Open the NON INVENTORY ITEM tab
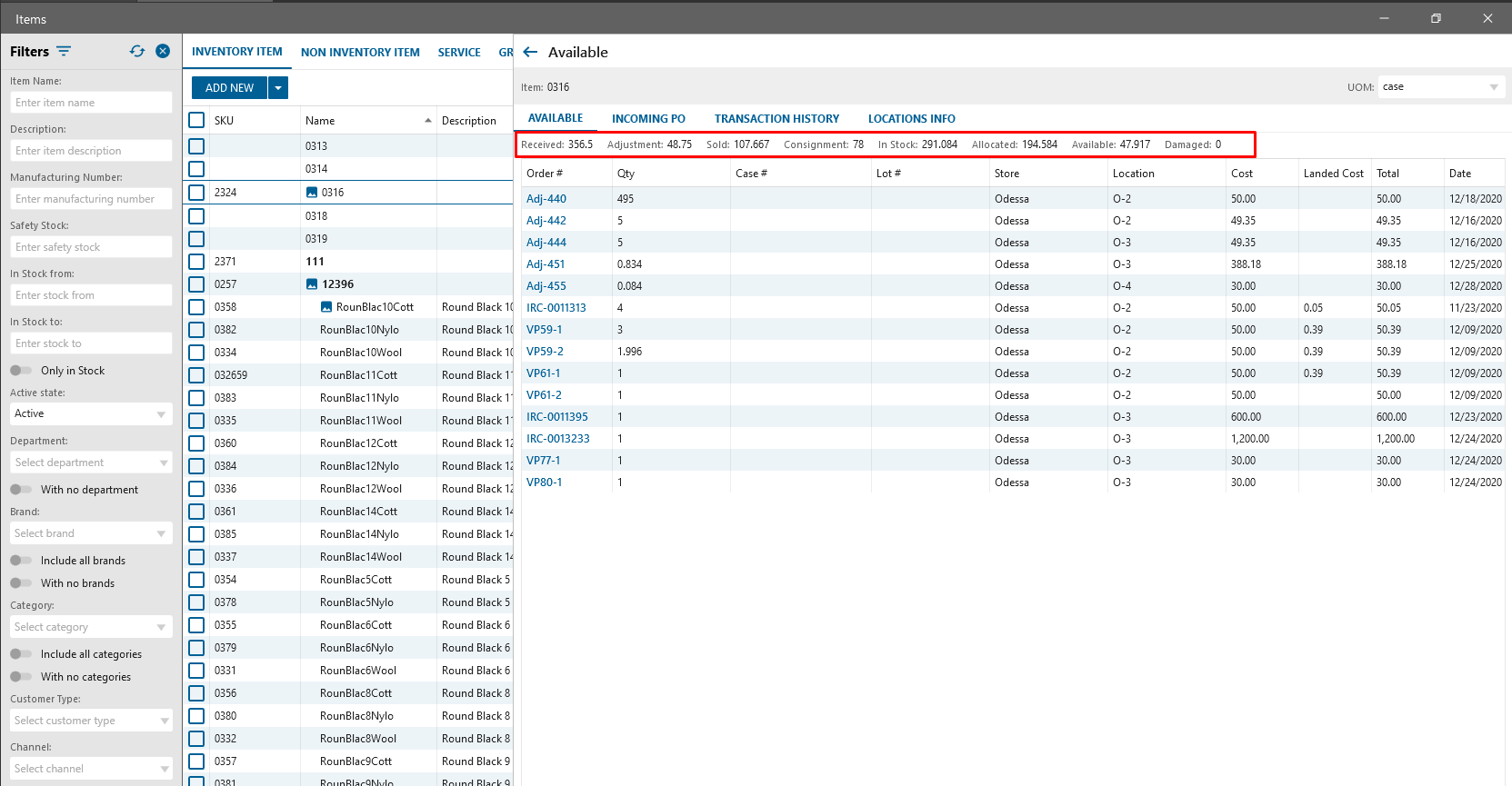 pyautogui.click(x=360, y=53)
